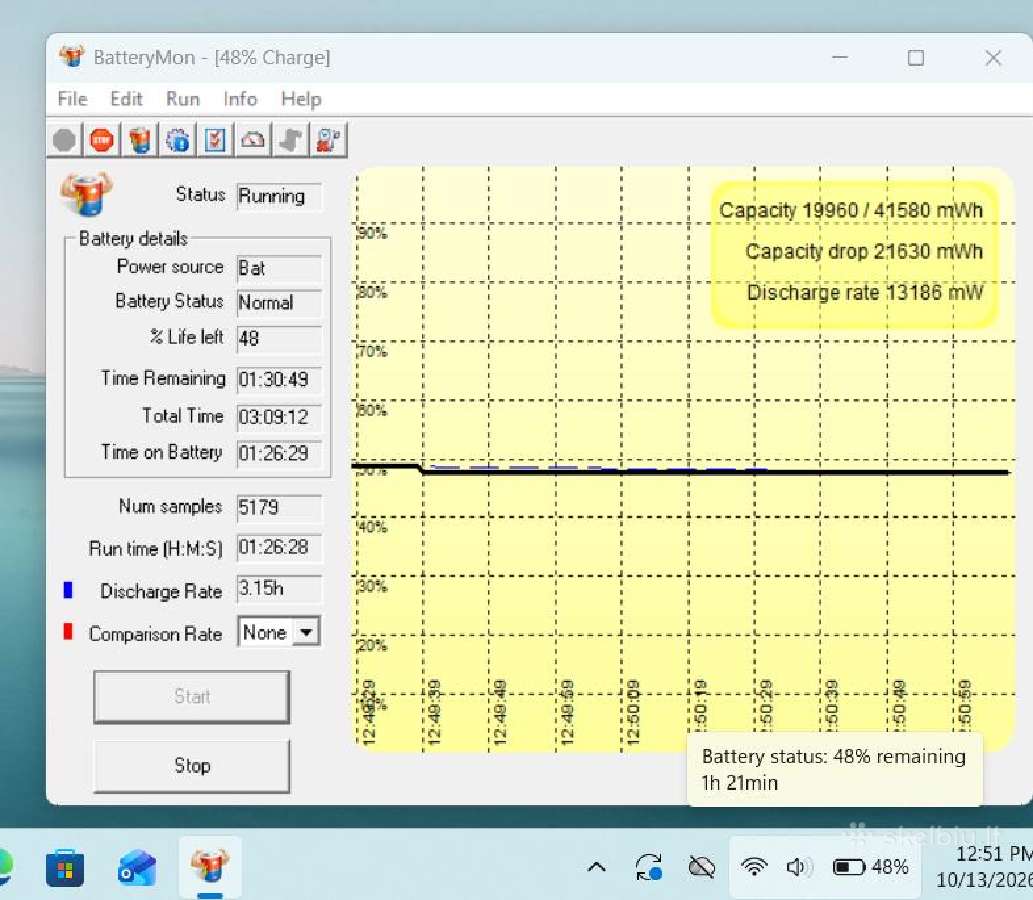The width and height of the screenshot is (1033, 900).
Task: Click the red Comparison Rate color marker
Action: (x=68, y=631)
